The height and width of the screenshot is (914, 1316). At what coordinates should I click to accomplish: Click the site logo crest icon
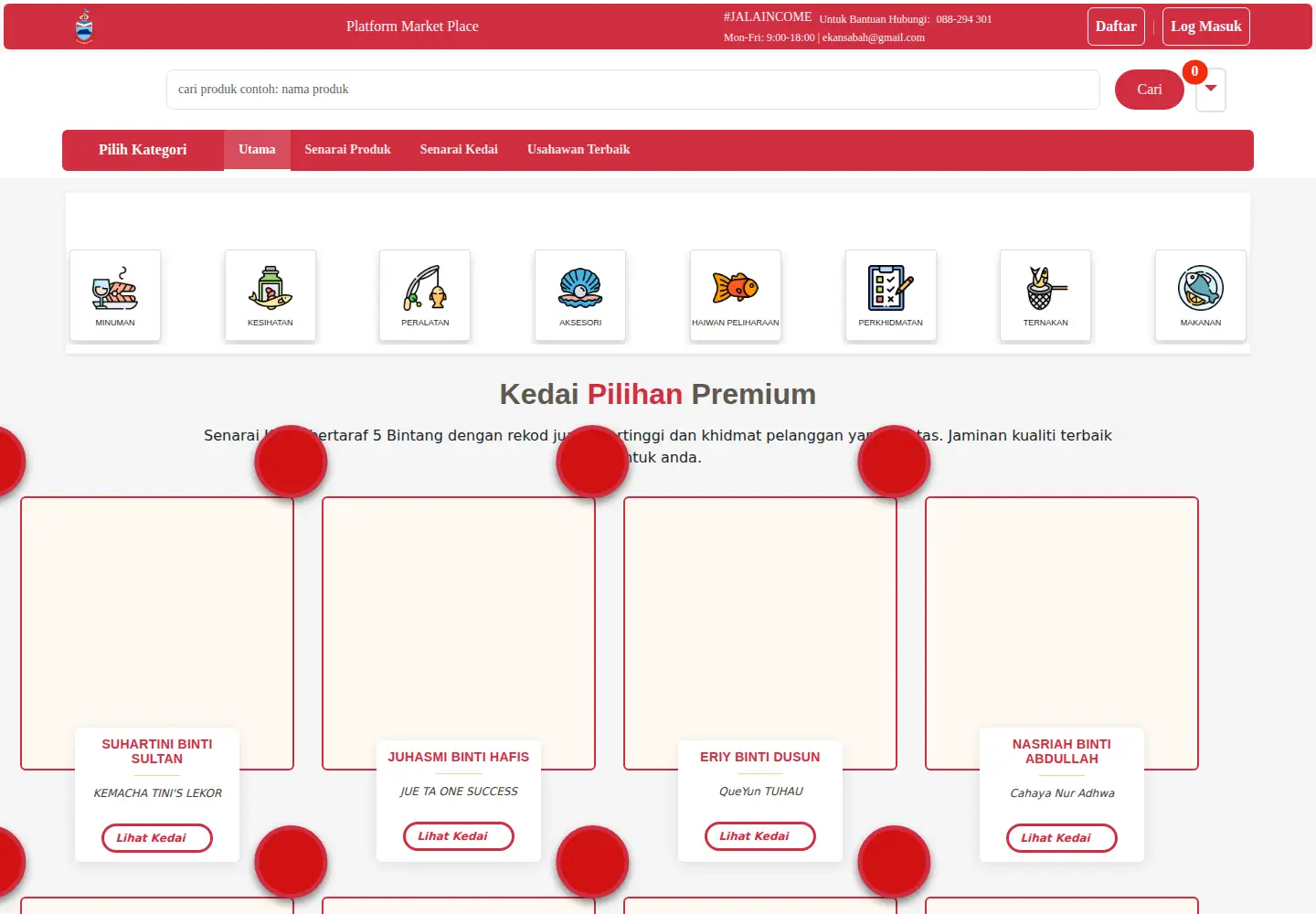tap(84, 27)
